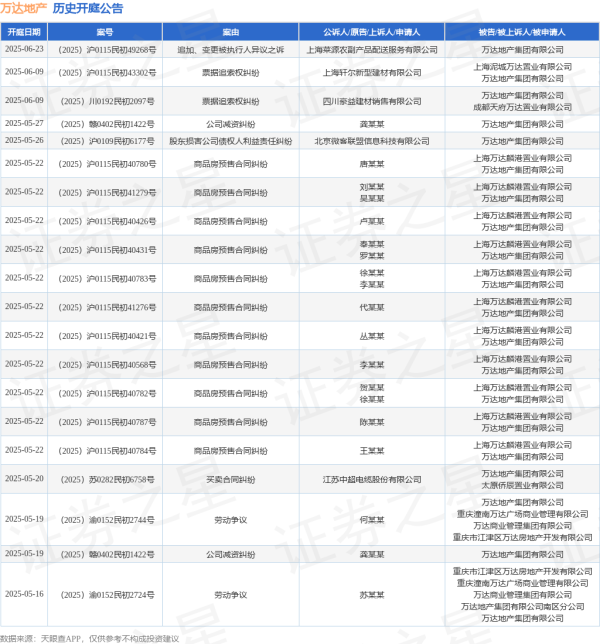The image size is (600, 644).
Task: Click the date 2025-05-27
Action: pyautogui.click(x=24, y=123)
